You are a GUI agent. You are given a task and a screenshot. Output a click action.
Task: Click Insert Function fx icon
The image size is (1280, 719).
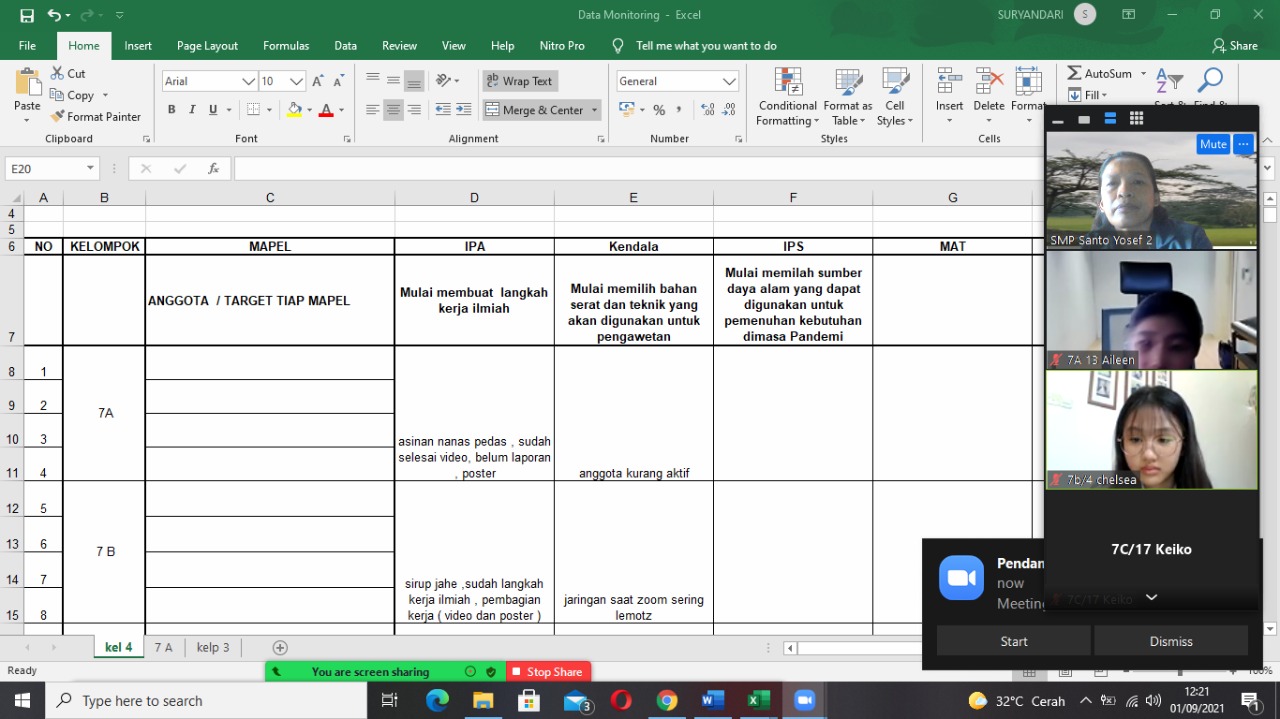pyautogui.click(x=213, y=169)
